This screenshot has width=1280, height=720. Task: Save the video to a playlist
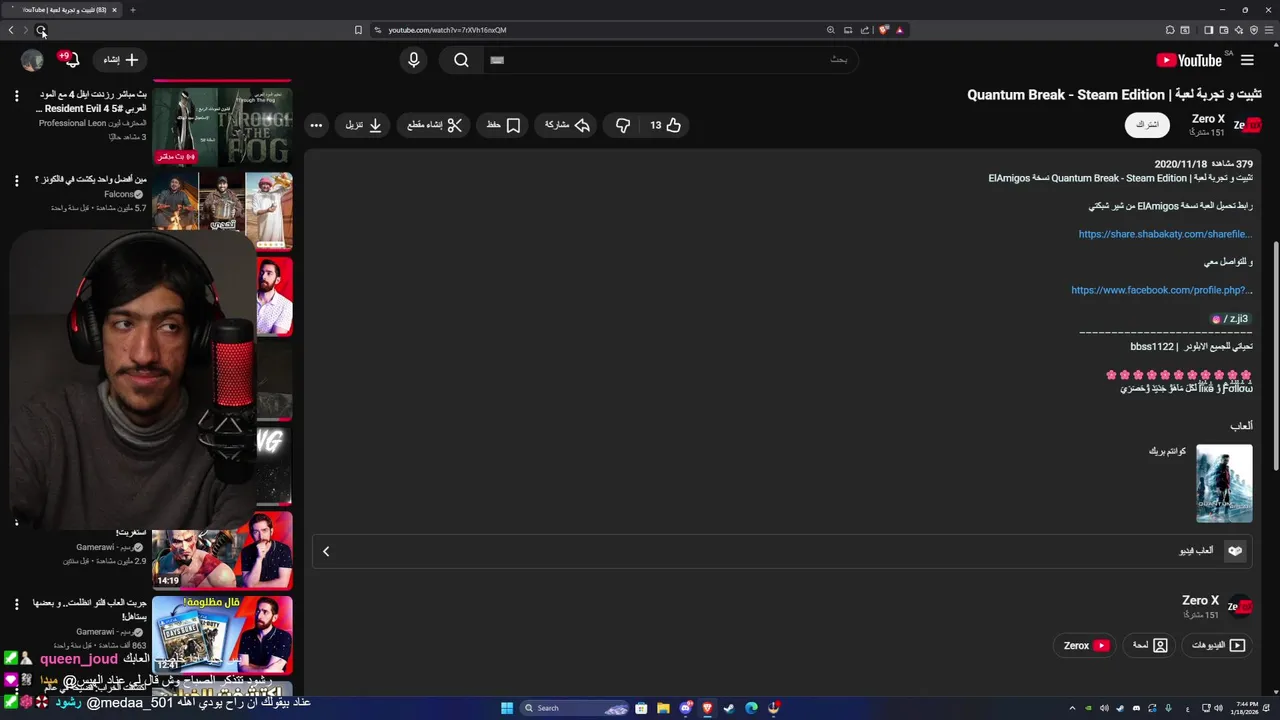(504, 125)
